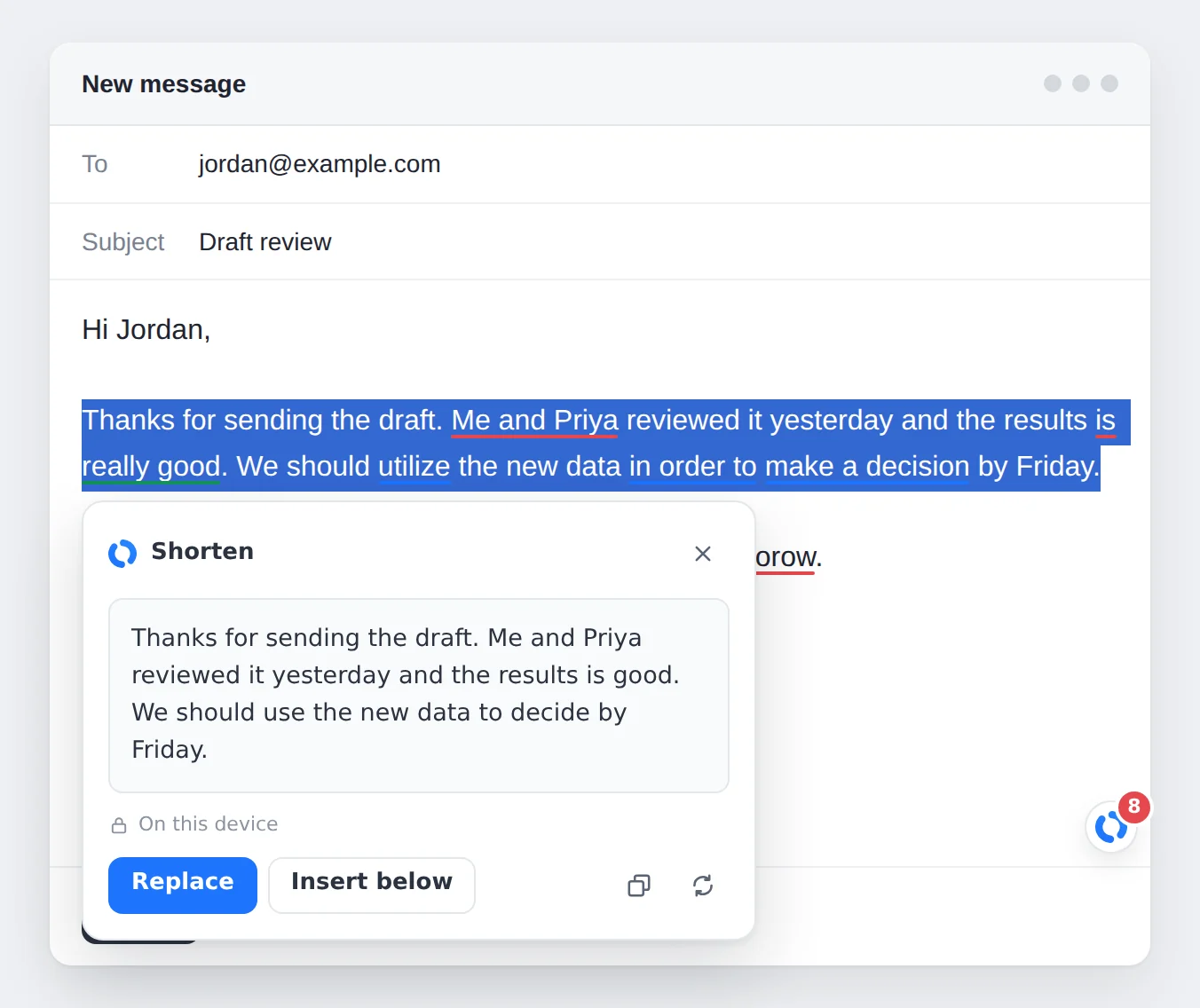Click the underlined phrase "really good"
Image resolution: width=1200 pixels, height=1008 pixels.
coord(151,467)
